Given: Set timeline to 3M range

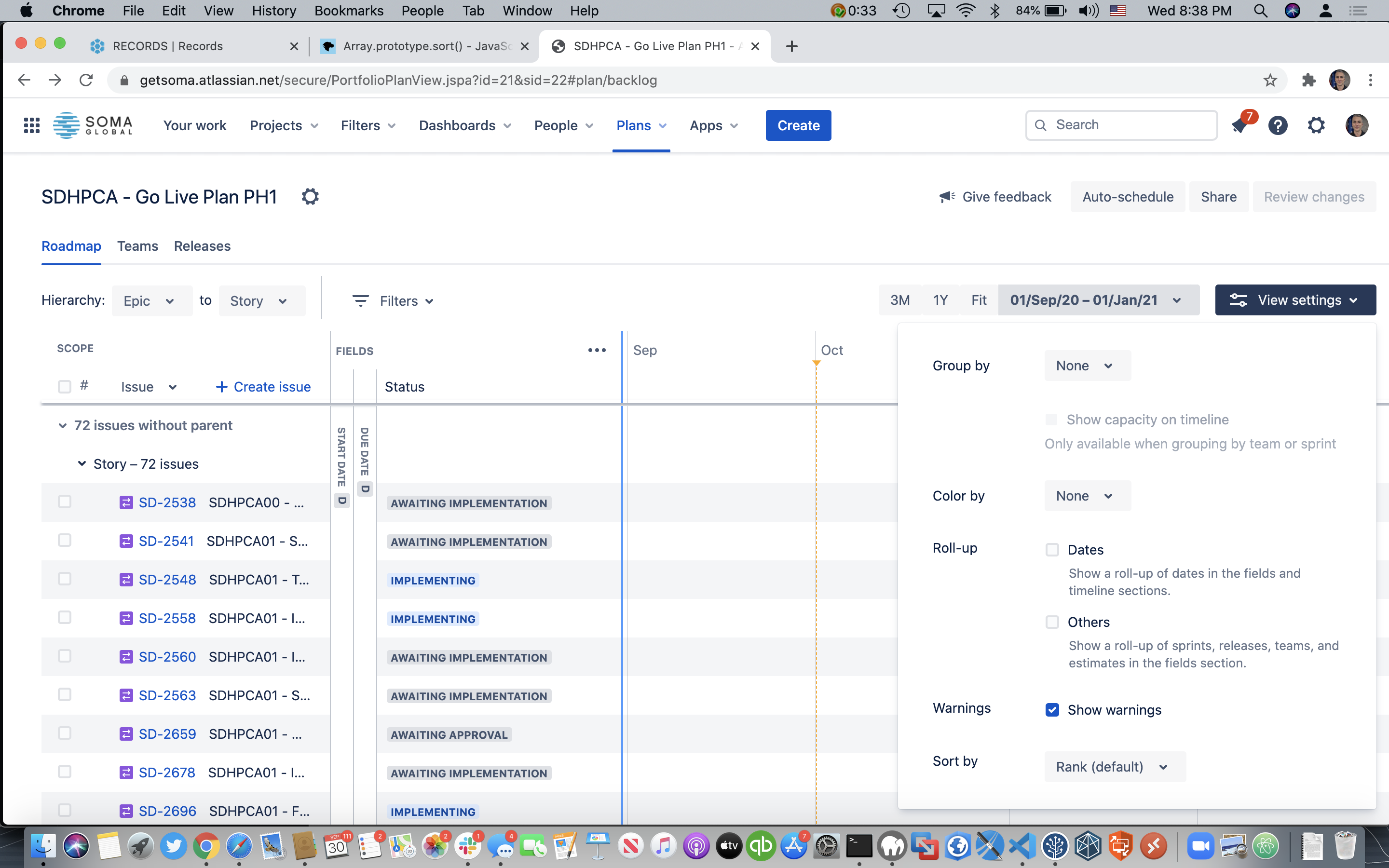Looking at the screenshot, I should [900, 300].
